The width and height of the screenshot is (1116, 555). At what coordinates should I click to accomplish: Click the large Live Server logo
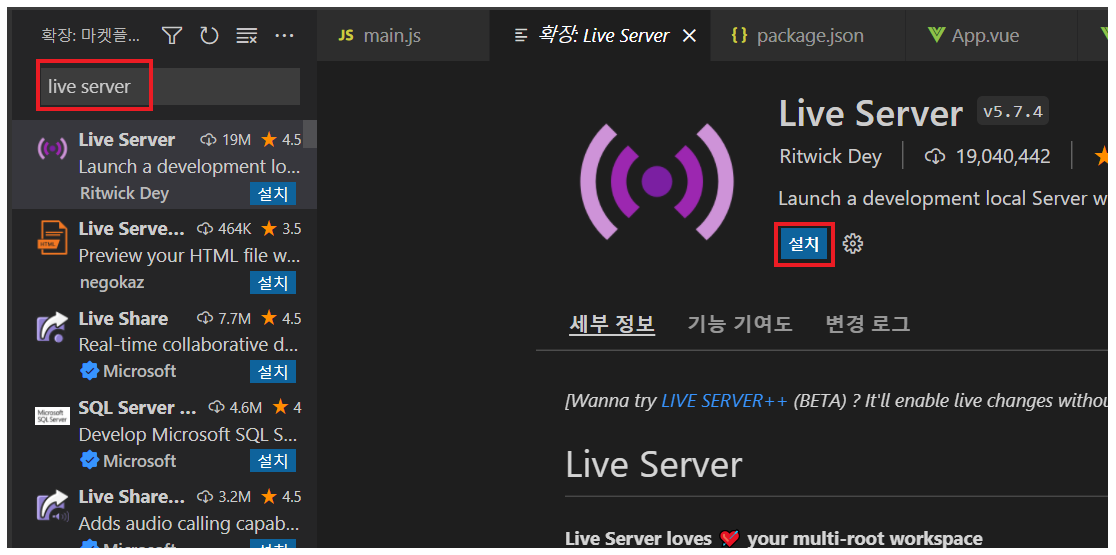click(x=657, y=181)
